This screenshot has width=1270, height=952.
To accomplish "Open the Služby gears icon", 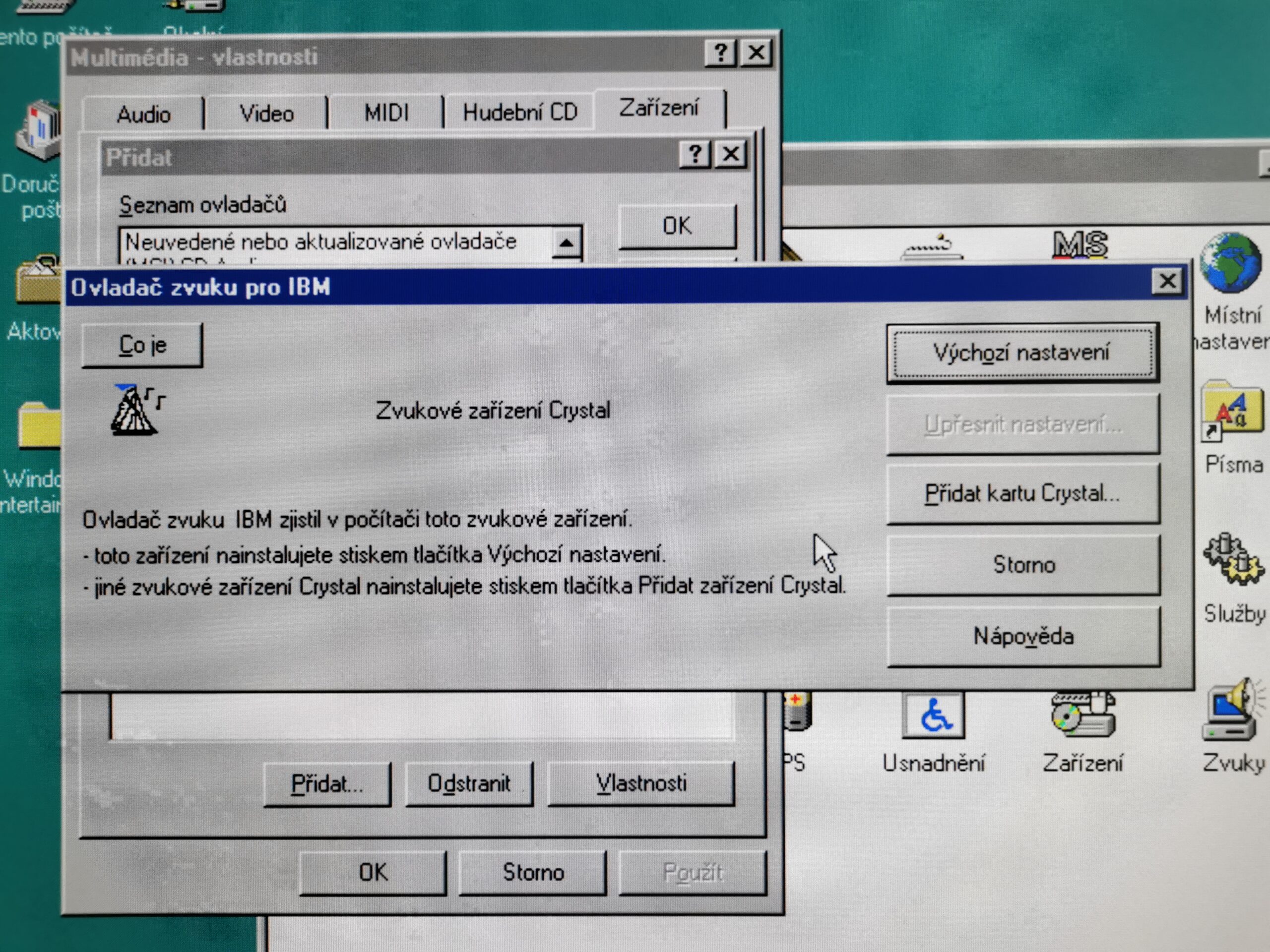I will point(1233,558).
